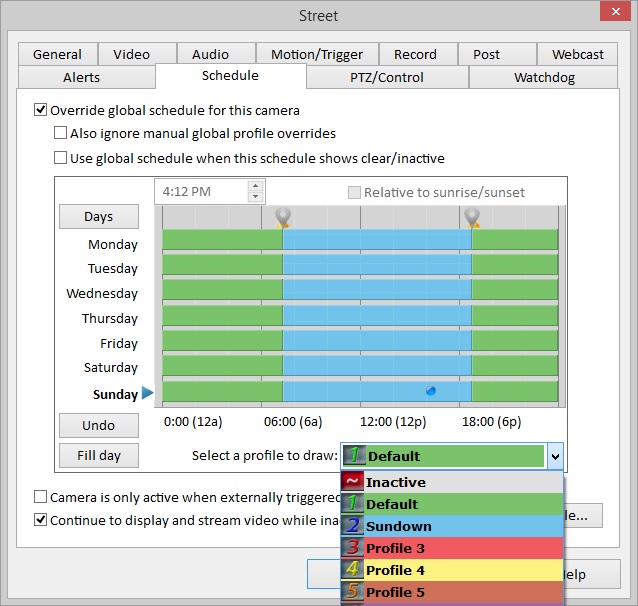Click the 06:00 (6a) time axis label

pyautogui.click(x=293, y=422)
